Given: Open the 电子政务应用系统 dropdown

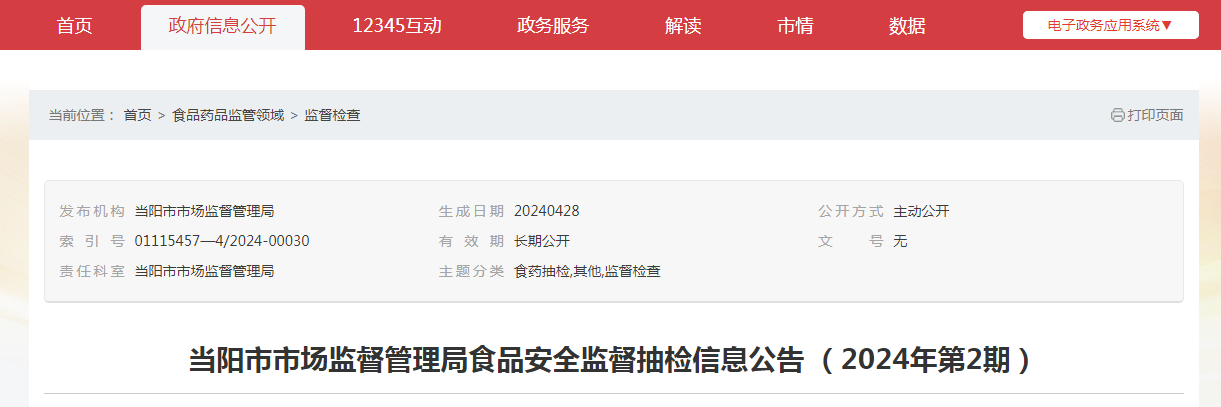Looking at the screenshot, I should pyautogui.click(x=1110, y=25).
